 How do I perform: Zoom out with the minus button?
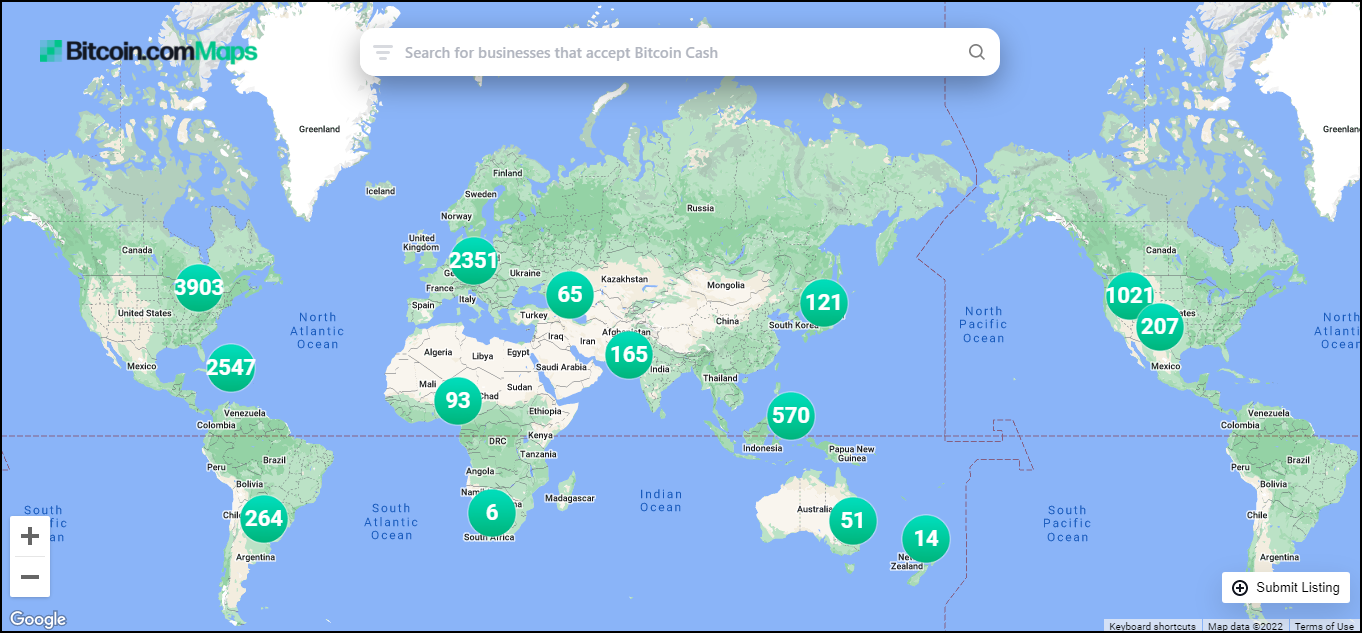coord(30,577)
